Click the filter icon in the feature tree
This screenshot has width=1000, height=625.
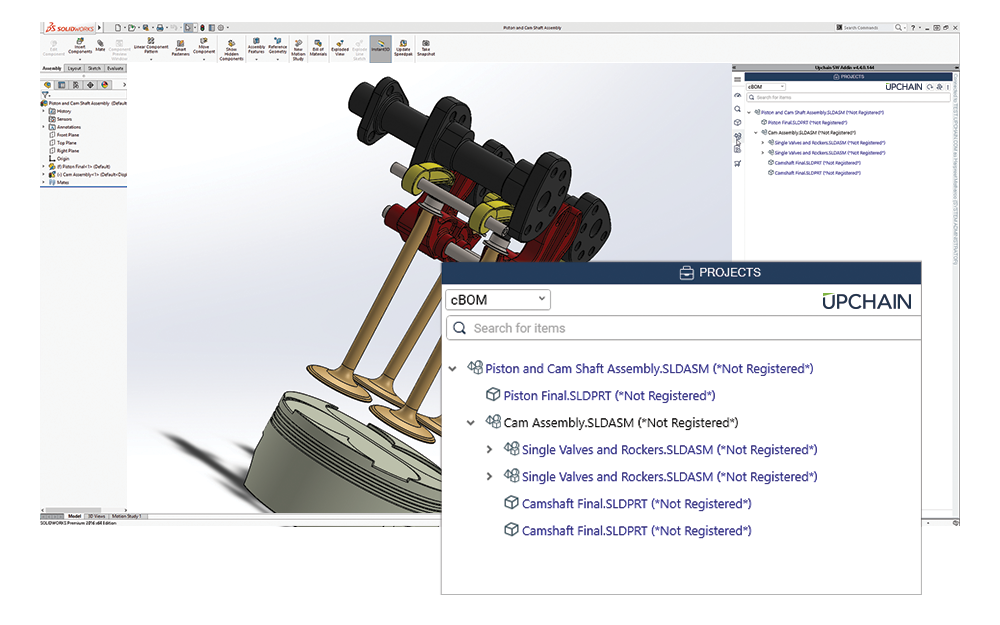[45, 94]
